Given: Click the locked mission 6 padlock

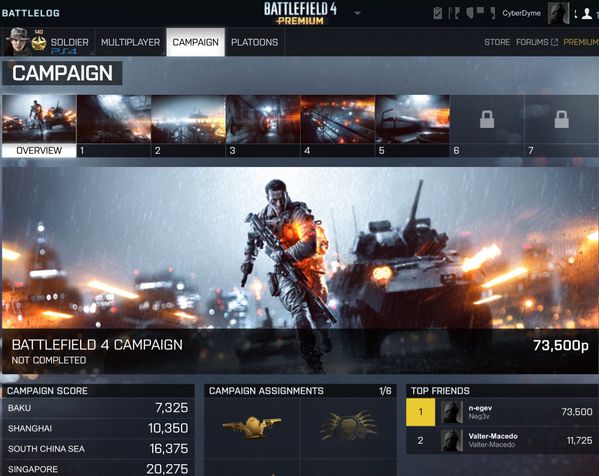Looking at the screenshot, I should tap(487, 120).
